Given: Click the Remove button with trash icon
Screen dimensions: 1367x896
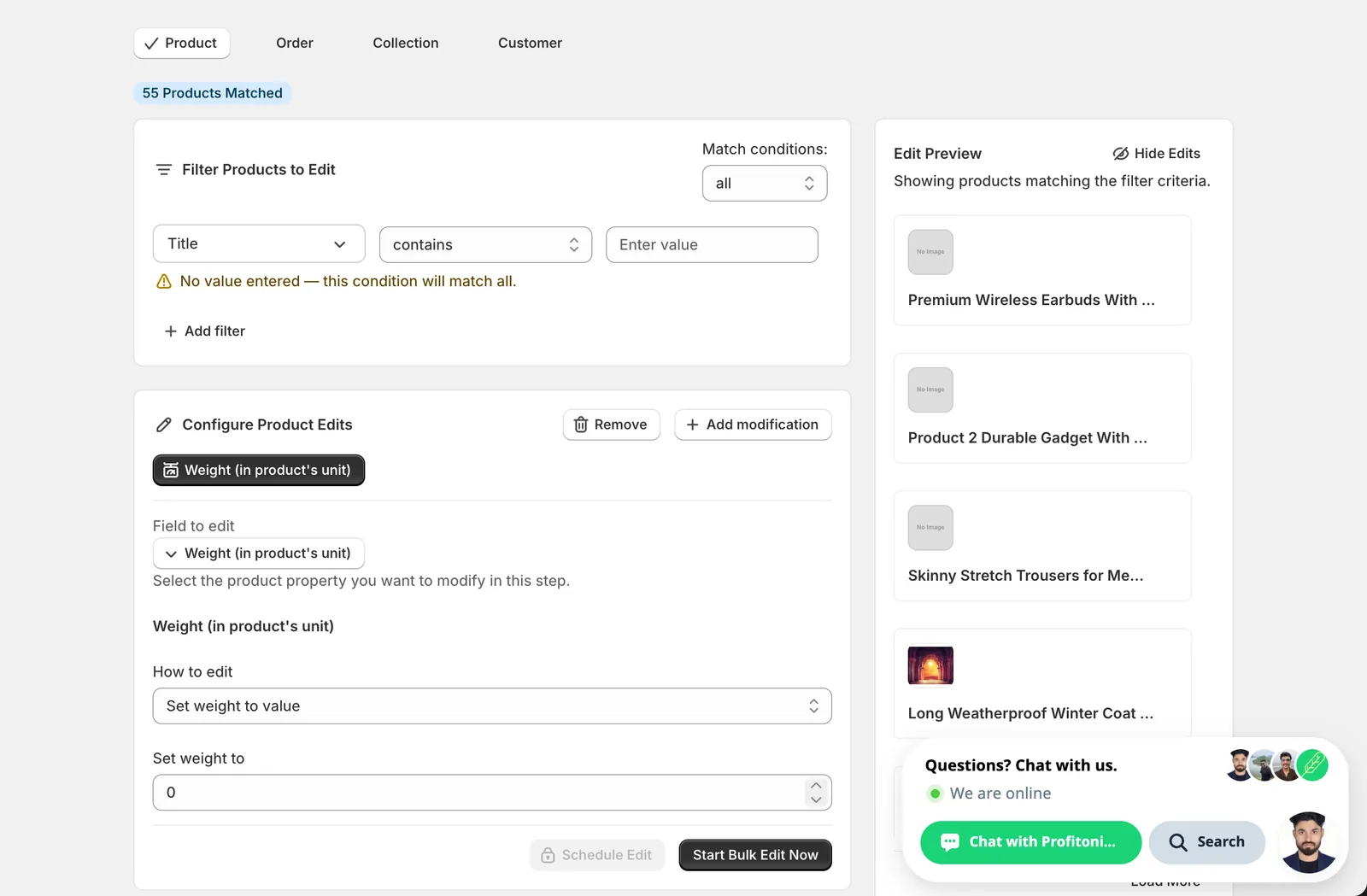Looking at the screenshot, I should tap(612, 425).
